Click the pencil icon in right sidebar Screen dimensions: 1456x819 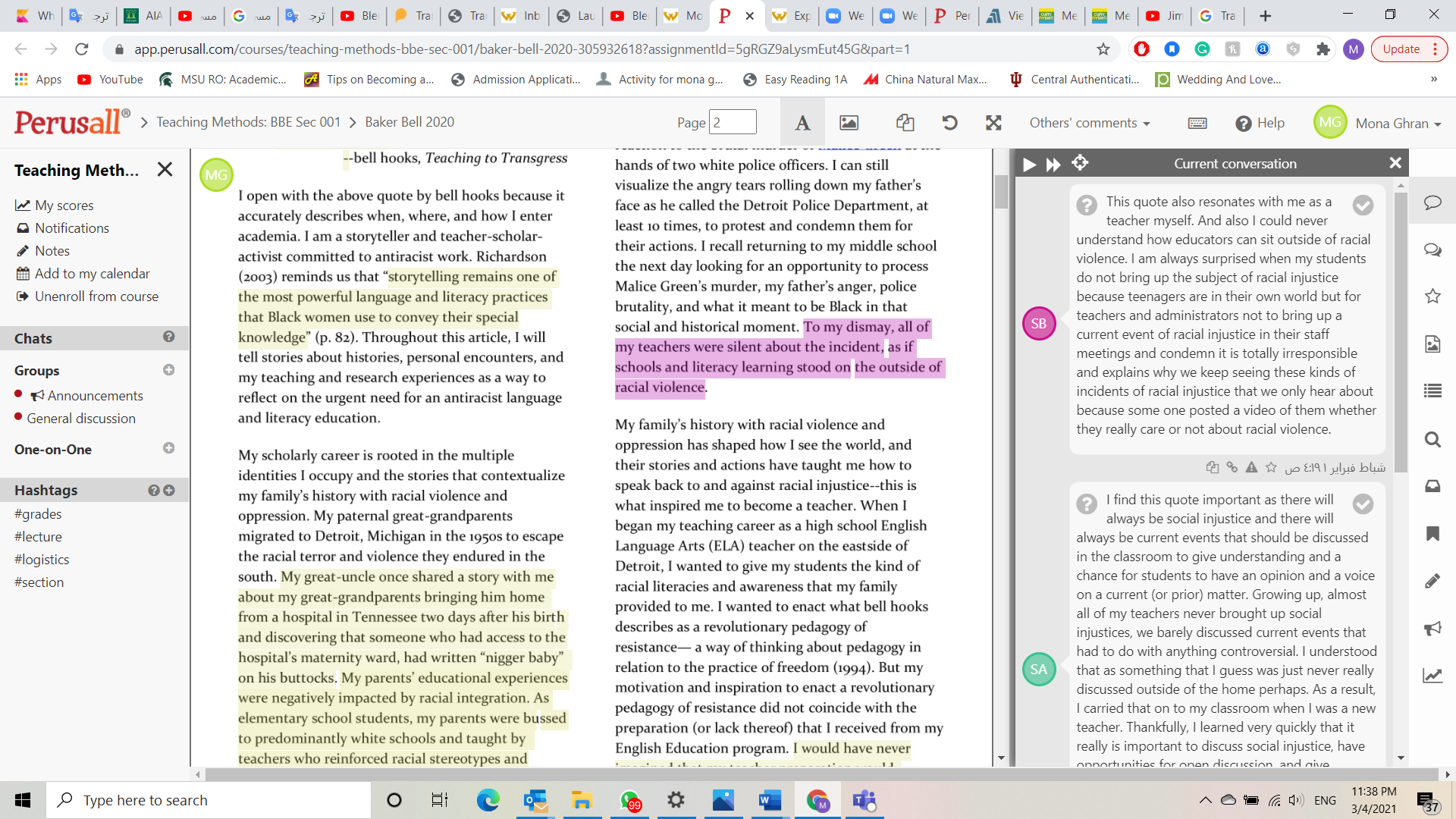1432,581
